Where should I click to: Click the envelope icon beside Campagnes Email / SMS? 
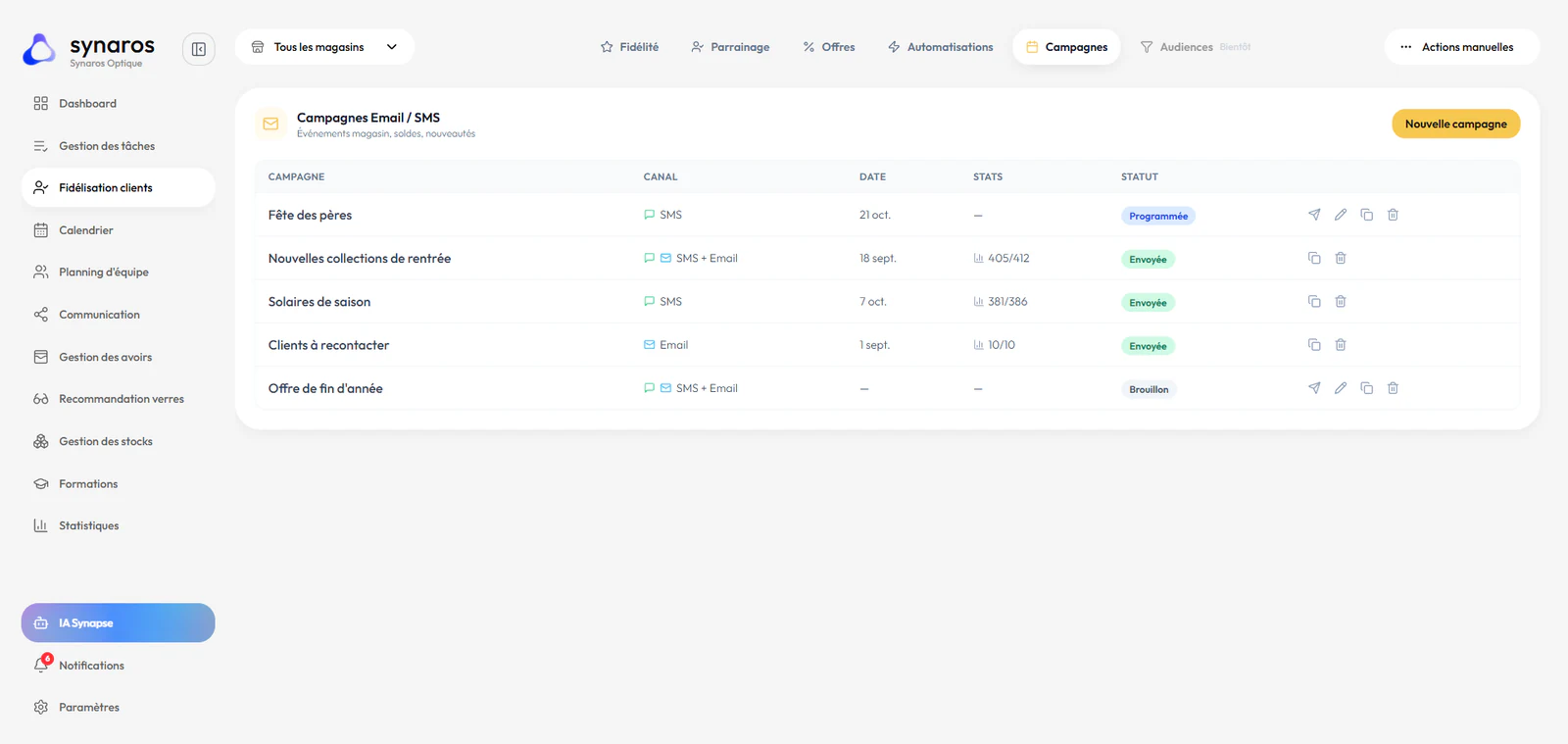pos(270,124)
